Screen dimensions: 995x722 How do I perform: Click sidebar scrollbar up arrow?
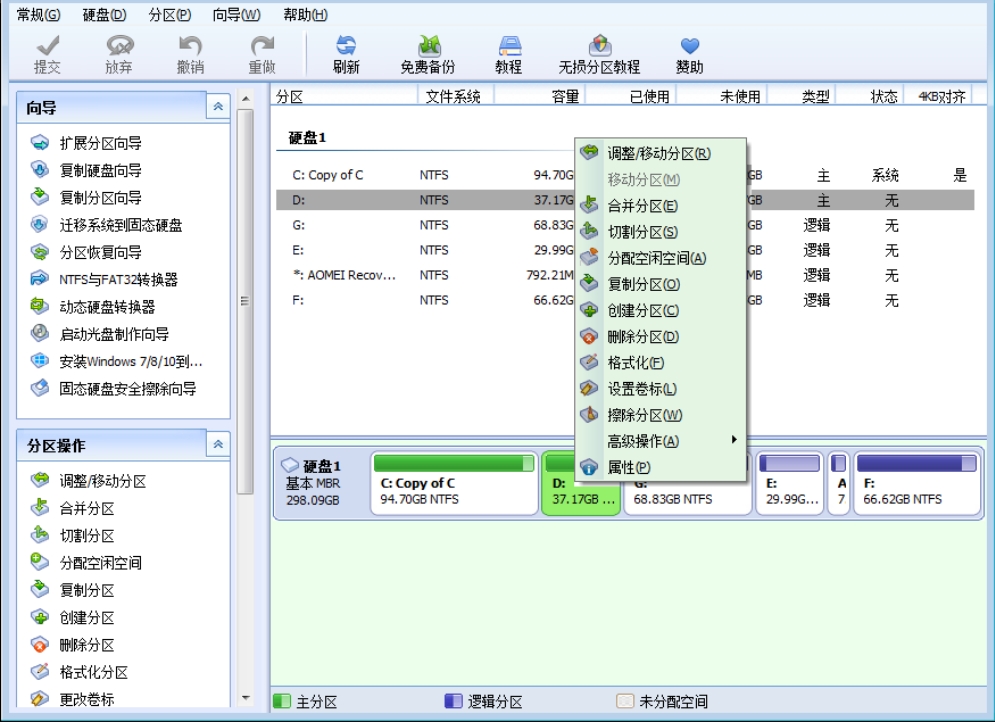pyautogui.click(x=246, y=98)
